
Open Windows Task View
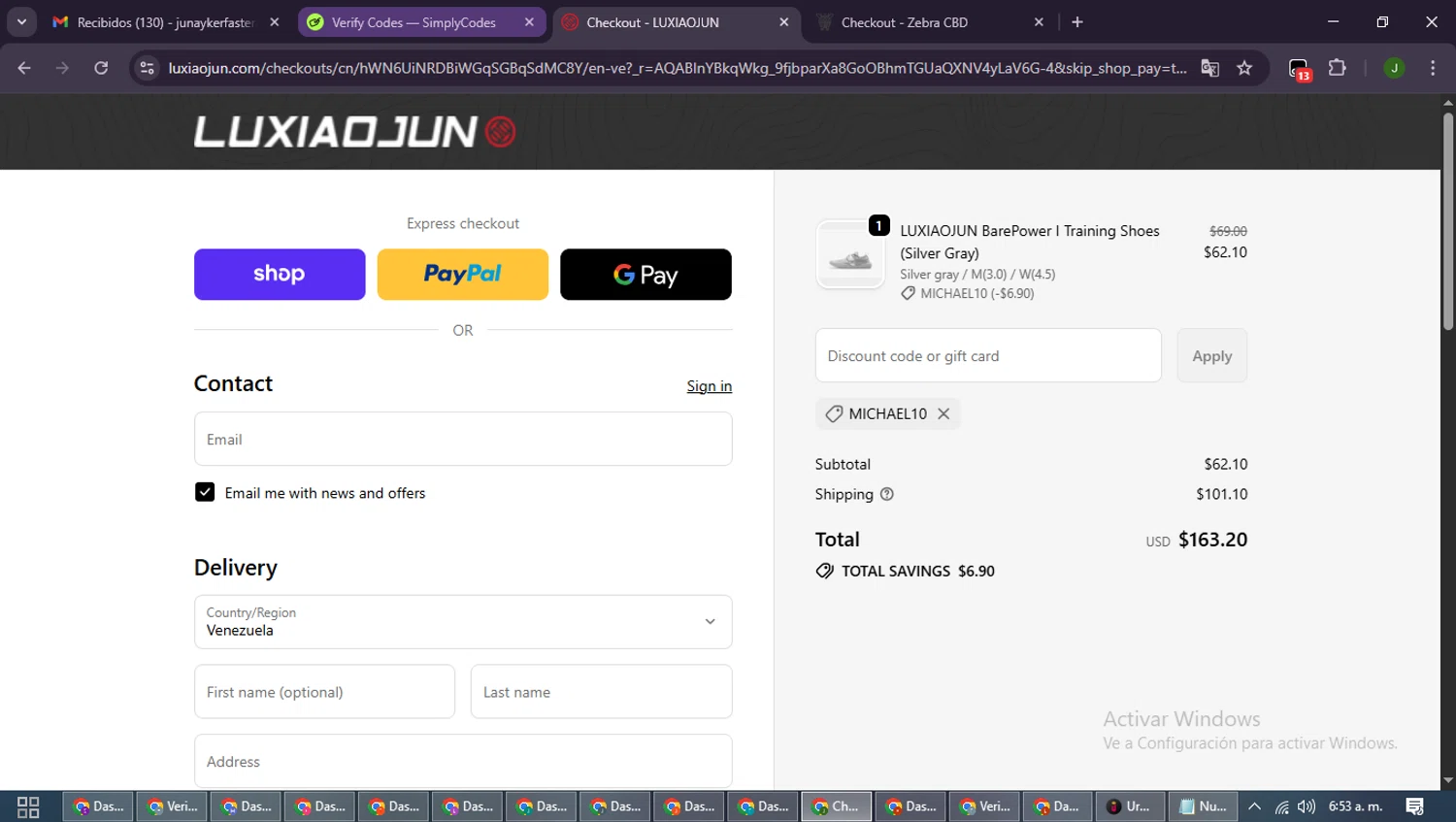[28, 806]
